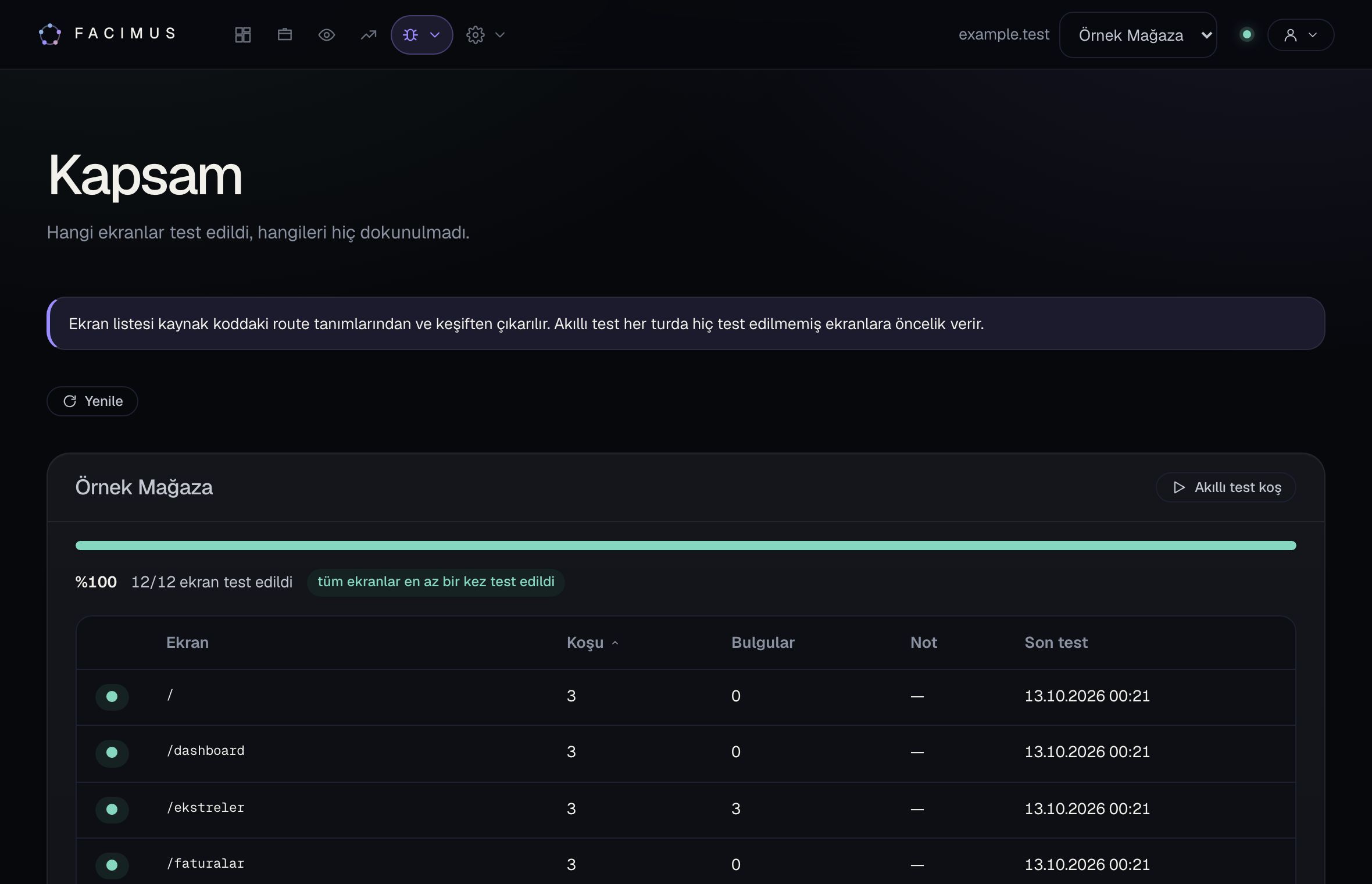Image resolution: width=1372 pixels, height=884 pixels.
Task: Select the /dashboard screen name
Action: click(x=206, y=751)
